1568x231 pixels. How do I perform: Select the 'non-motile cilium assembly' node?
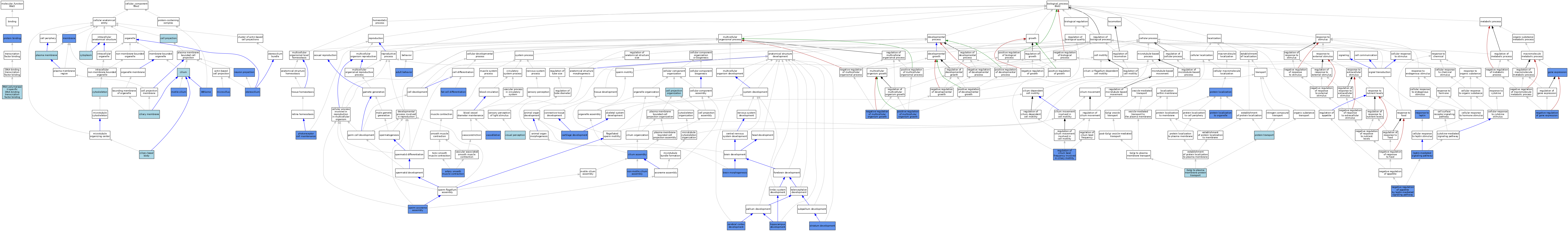pyautogui.click(x=637, y=173)
